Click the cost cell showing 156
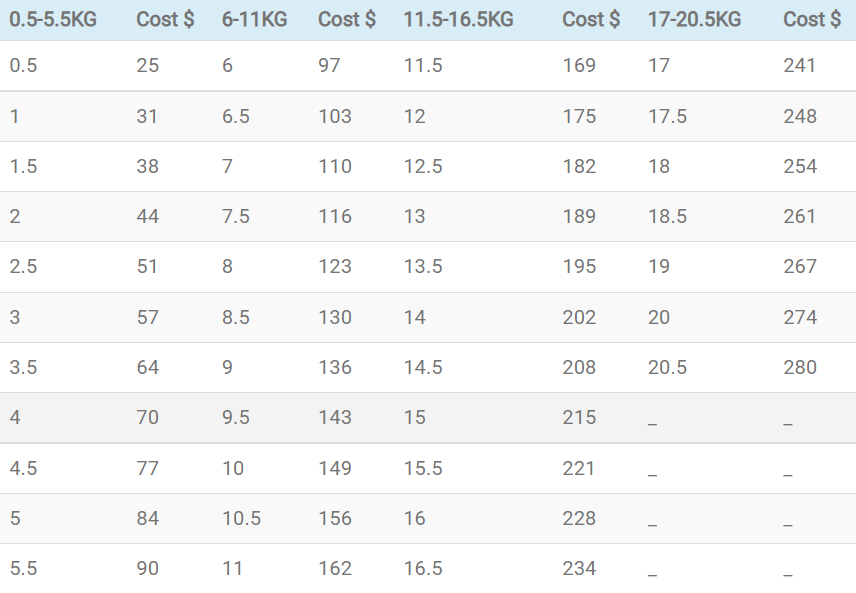 tap(334, 519)
